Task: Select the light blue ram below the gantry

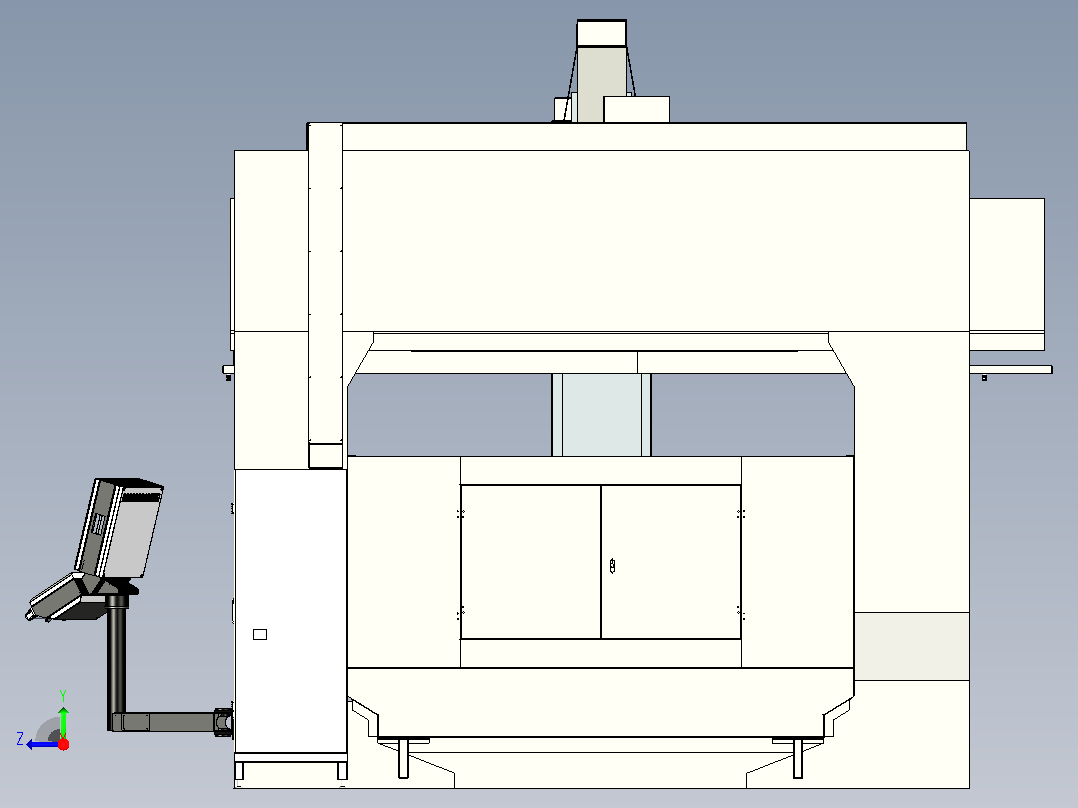Action: pos(602,415)
